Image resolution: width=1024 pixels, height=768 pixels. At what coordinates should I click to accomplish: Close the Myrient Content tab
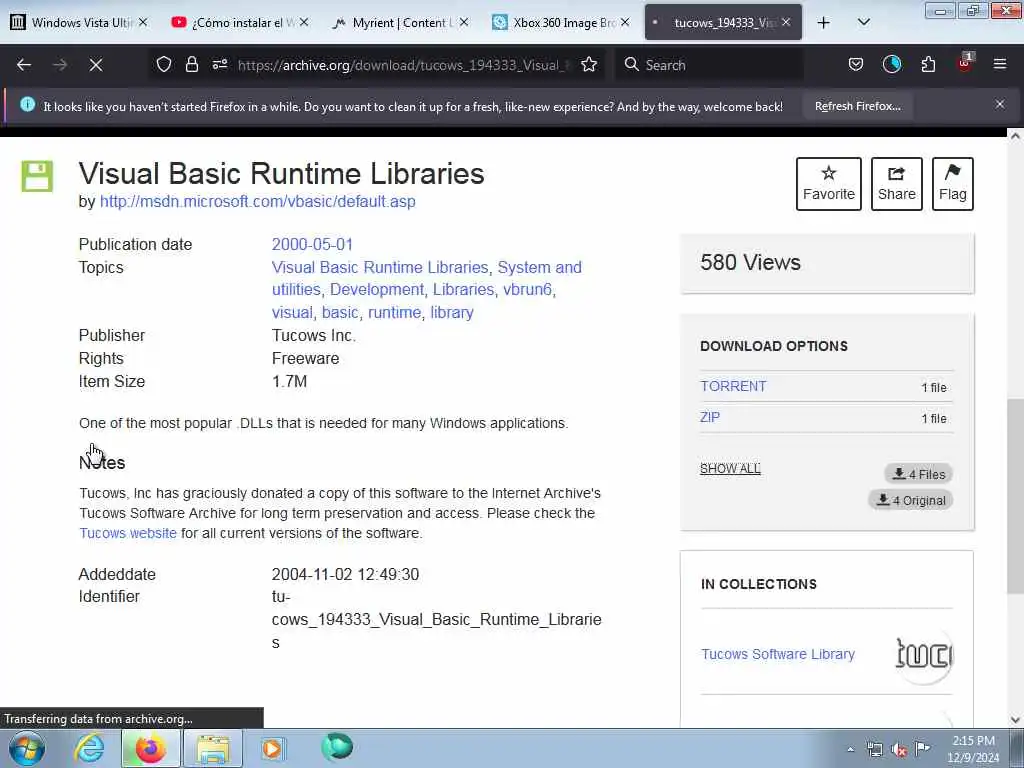click(464, 22)
